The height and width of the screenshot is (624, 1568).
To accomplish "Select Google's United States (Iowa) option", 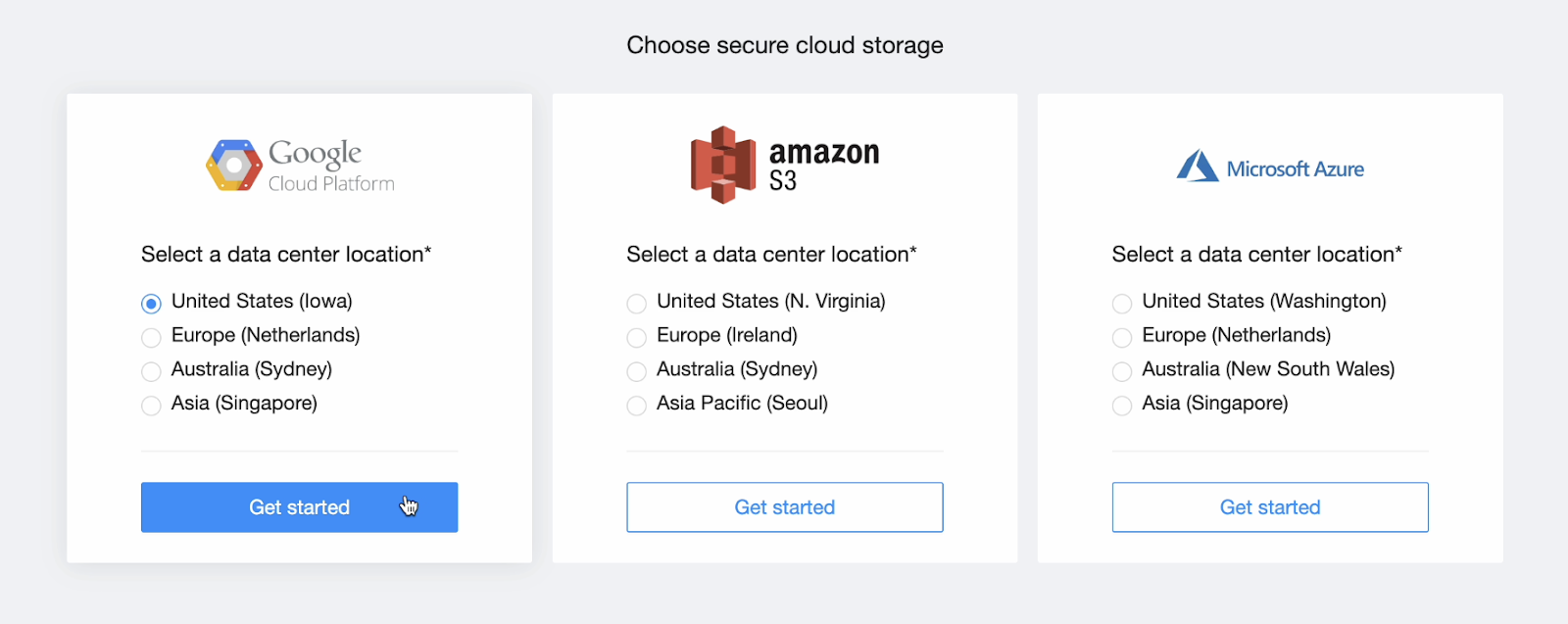I will pyautogui.click(x=151, y=304).
